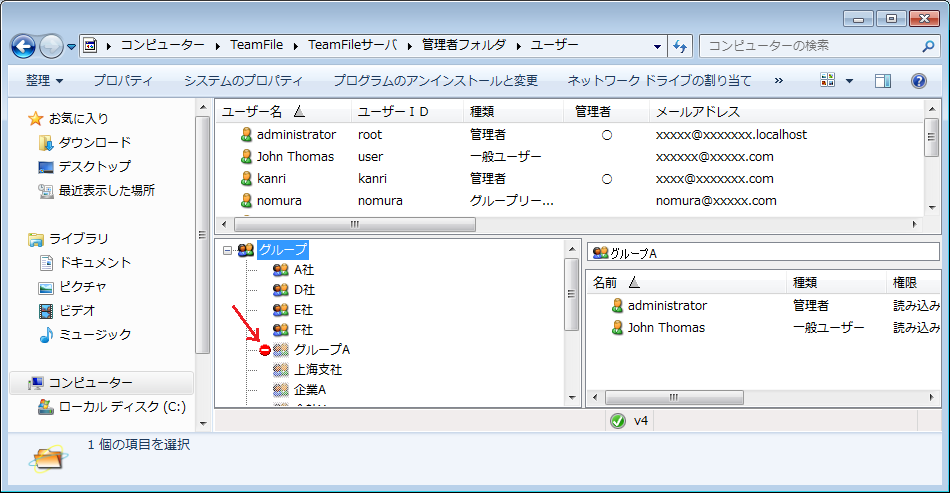
Task: Open ダウンロード in favorites sidebar
Action: [x=94, y=143]
